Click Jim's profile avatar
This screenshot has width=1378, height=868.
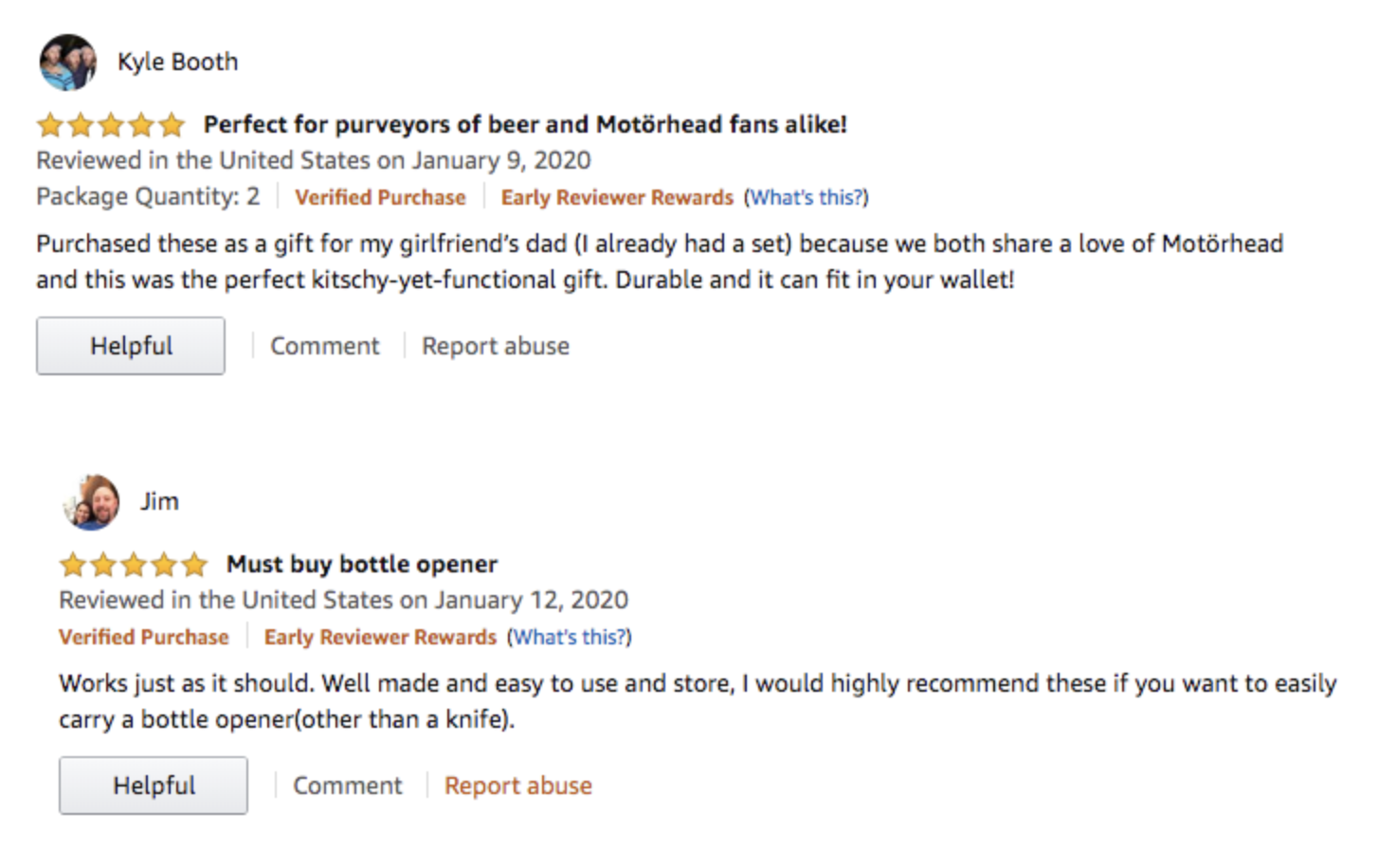click(x=91, y=502)
